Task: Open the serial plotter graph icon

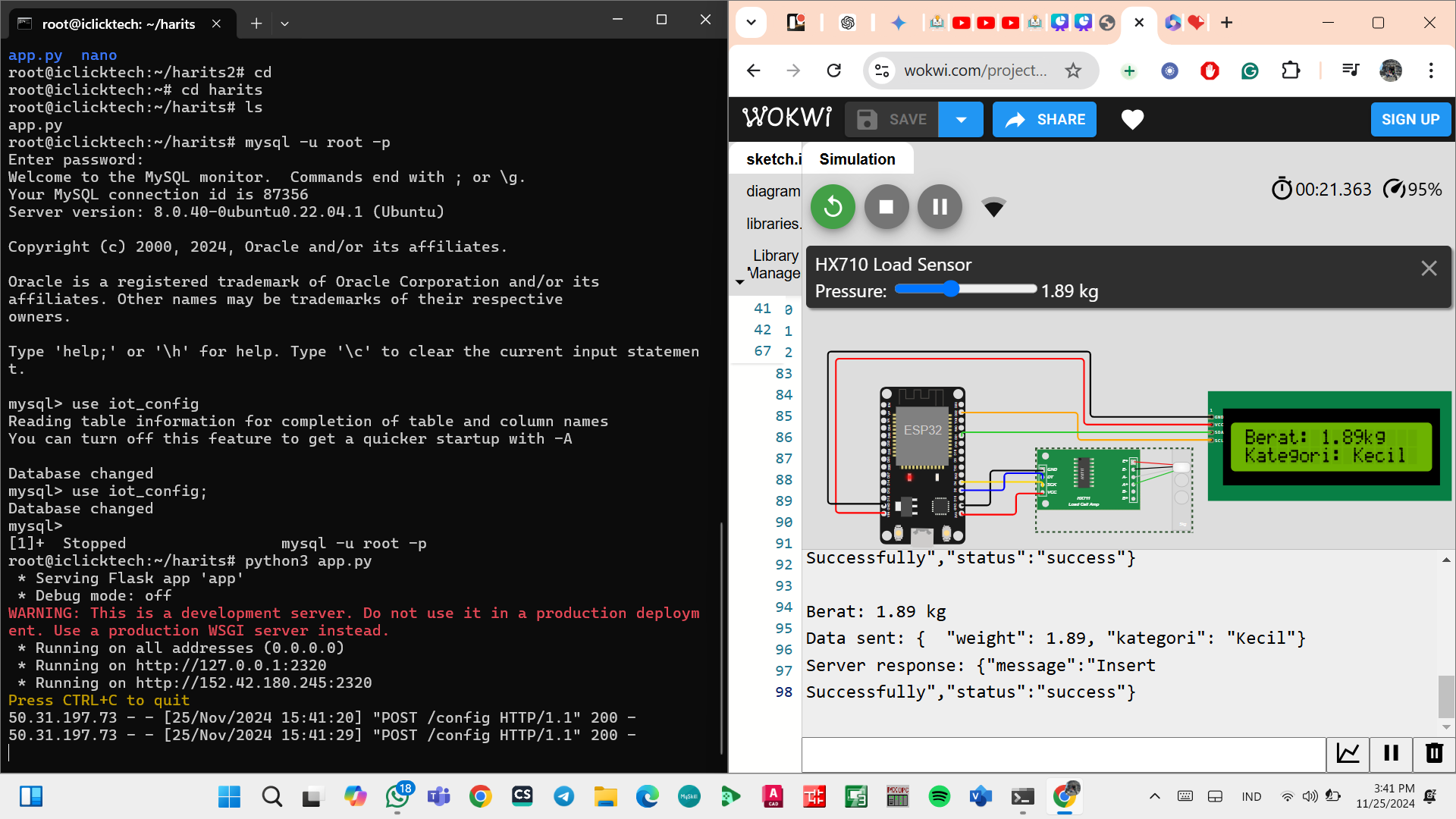Action: (x=1348, y=753)
